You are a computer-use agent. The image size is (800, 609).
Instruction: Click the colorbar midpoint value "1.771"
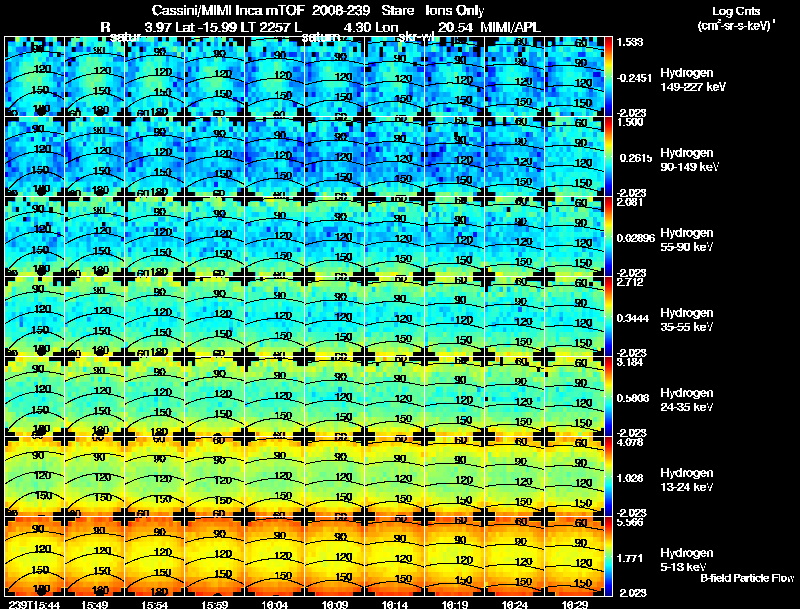(x=630, y=559)
